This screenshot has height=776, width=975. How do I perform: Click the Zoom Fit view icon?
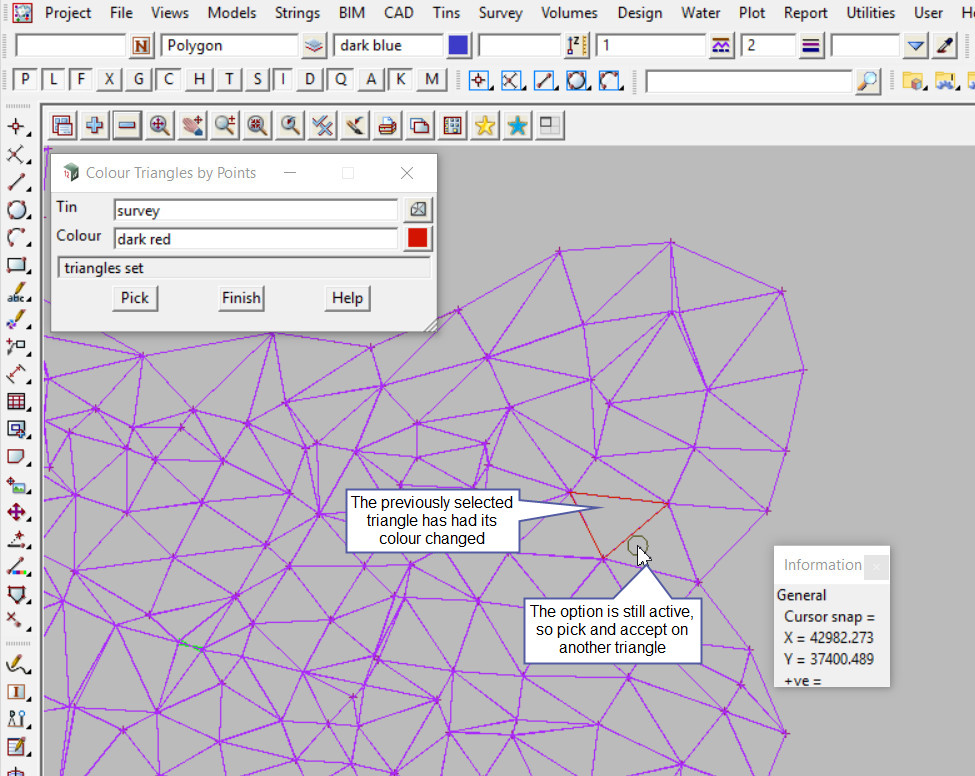pyautogui.click(x=159, y=125)
